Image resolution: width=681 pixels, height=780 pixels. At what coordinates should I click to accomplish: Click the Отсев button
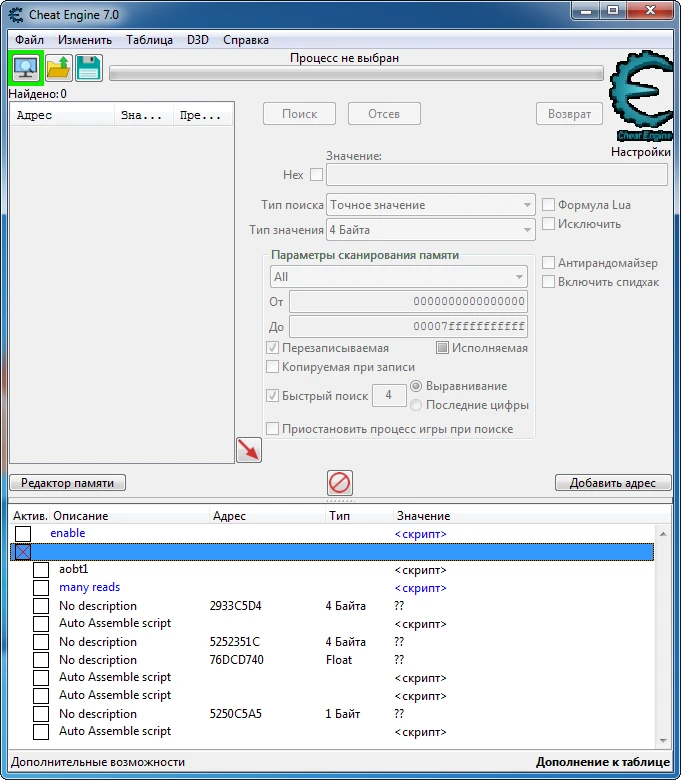click(x=384, y=114)
